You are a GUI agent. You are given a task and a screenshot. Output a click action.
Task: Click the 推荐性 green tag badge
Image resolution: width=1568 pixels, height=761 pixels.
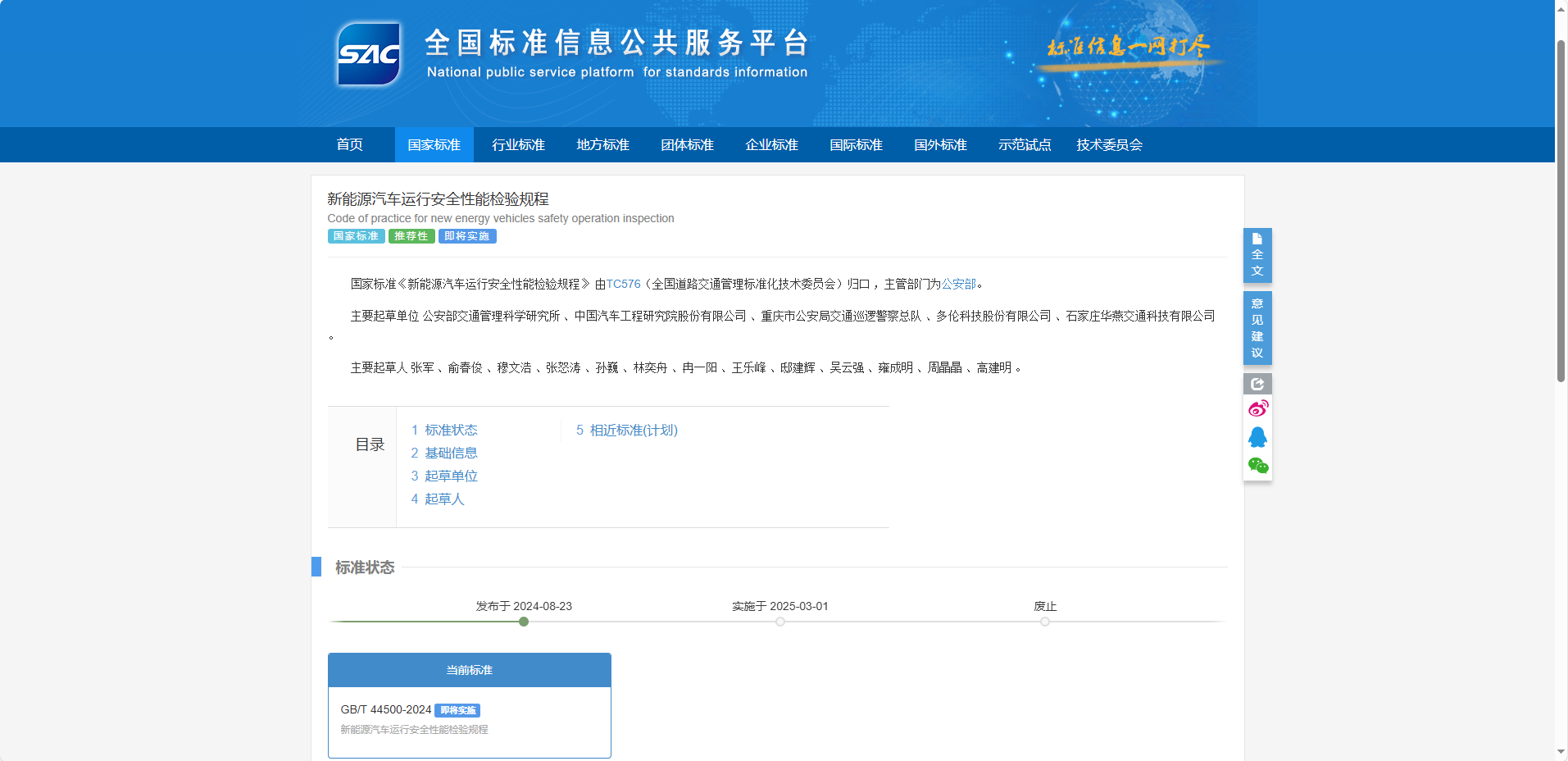(411, 236)
